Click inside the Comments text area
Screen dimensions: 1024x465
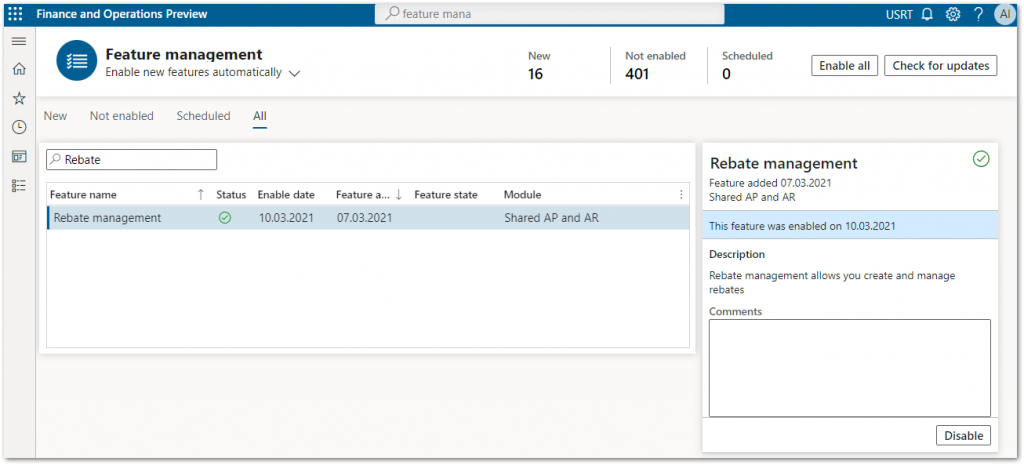(x=850, y=368)
